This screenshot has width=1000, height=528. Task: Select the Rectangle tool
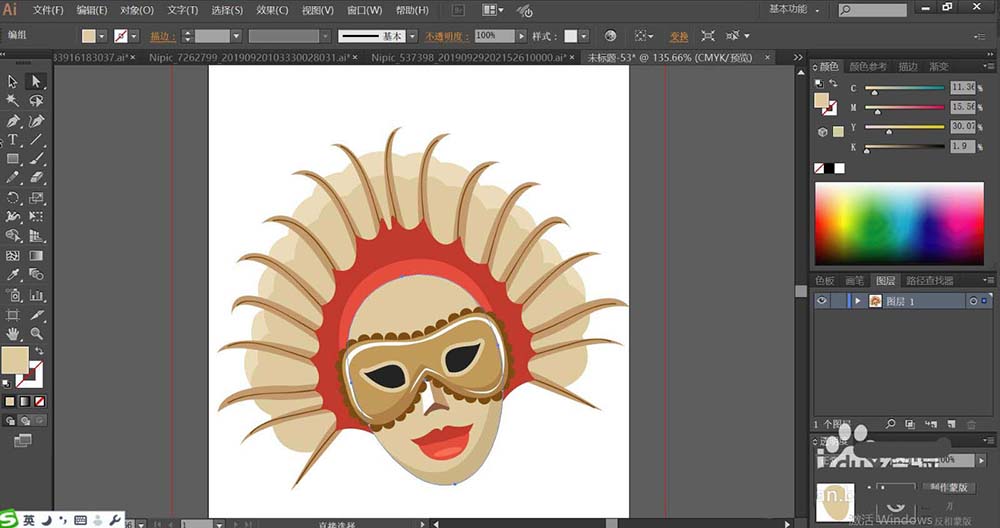[13, 159]
